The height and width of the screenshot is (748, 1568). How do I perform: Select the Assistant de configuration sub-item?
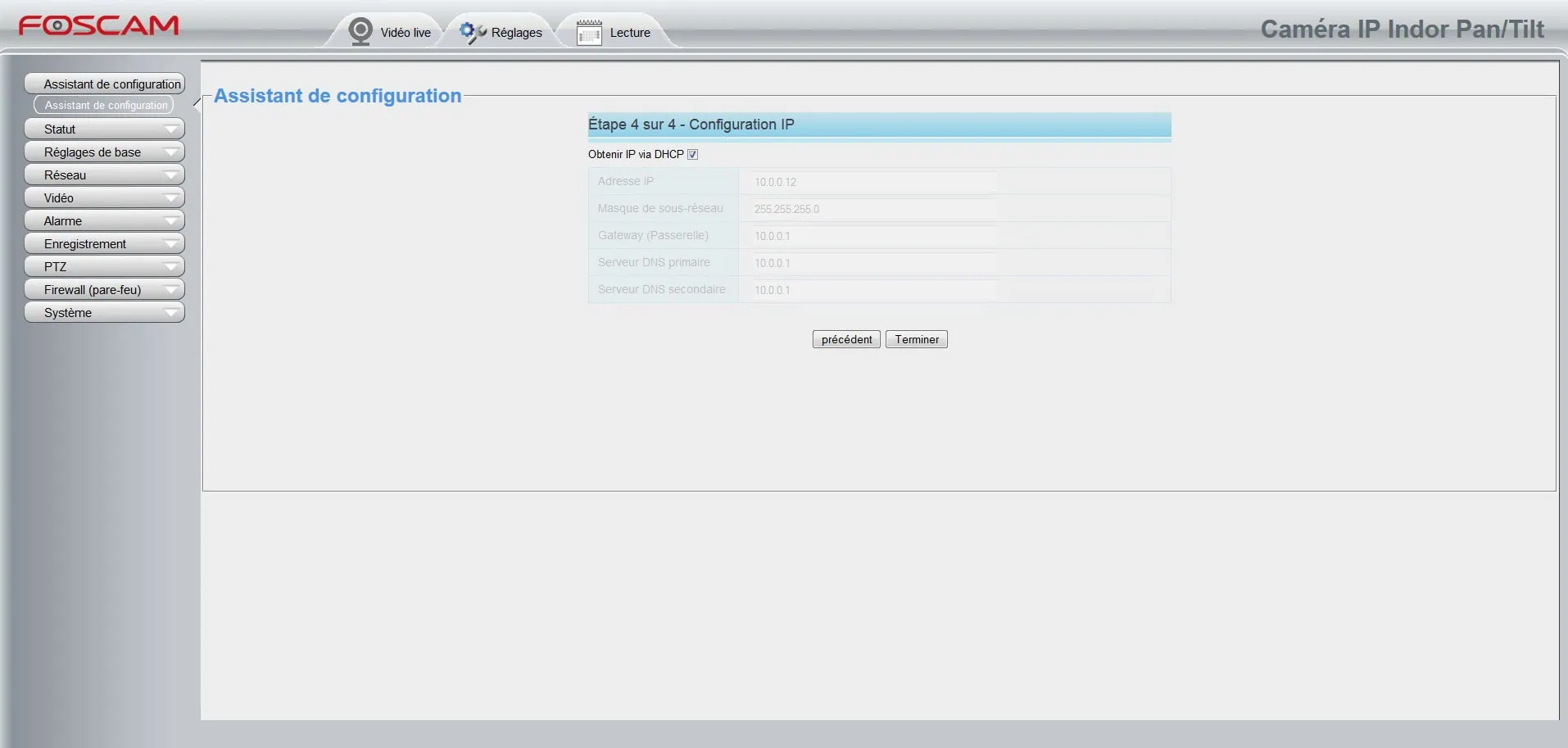pyautogui.click(x=105, y=106)
